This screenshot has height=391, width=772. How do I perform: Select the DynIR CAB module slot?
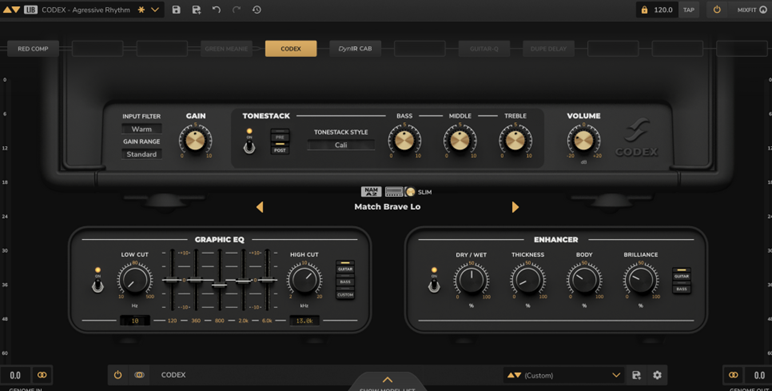click(355, 49)
